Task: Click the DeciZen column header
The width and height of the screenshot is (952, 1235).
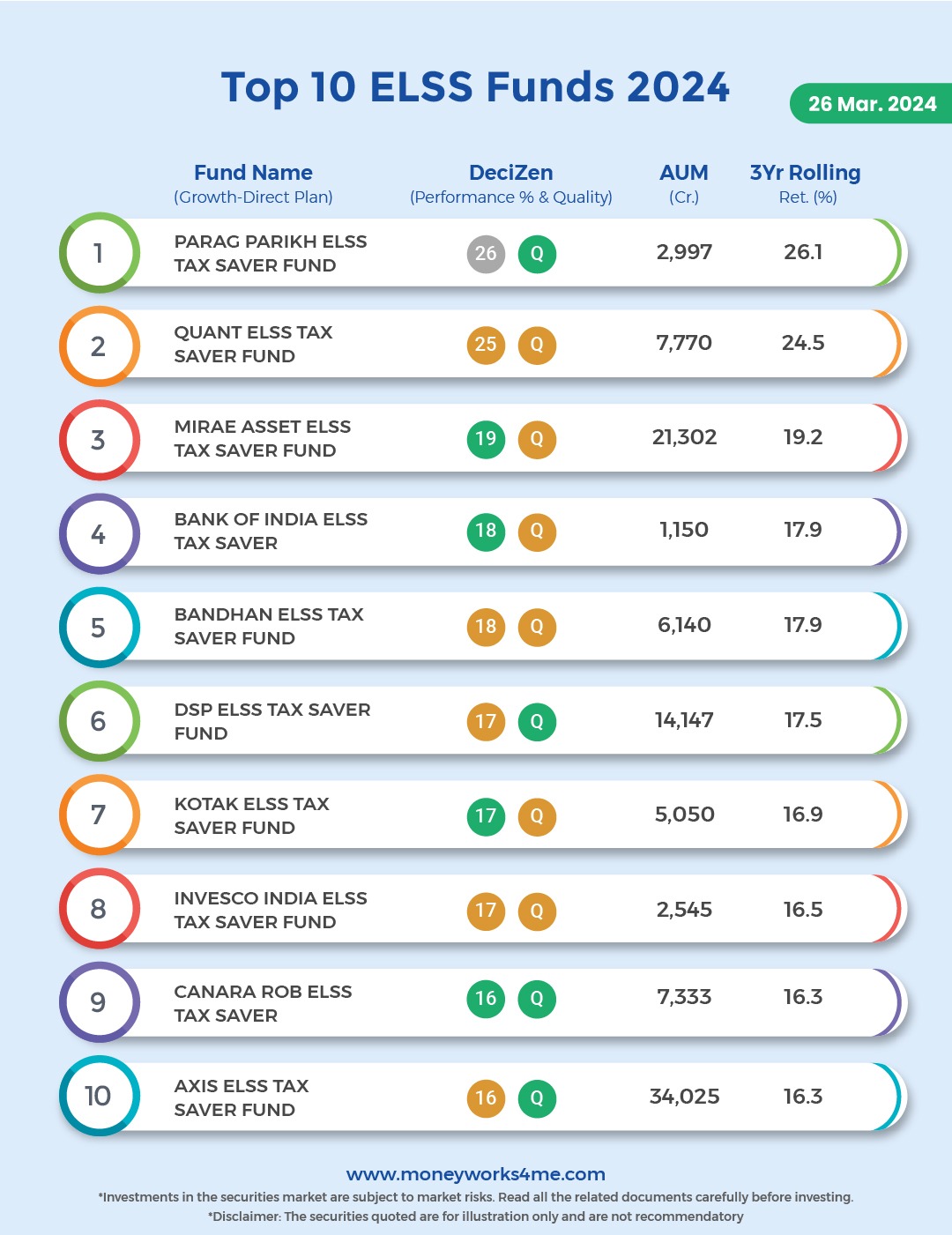Action: coord(511,173)
